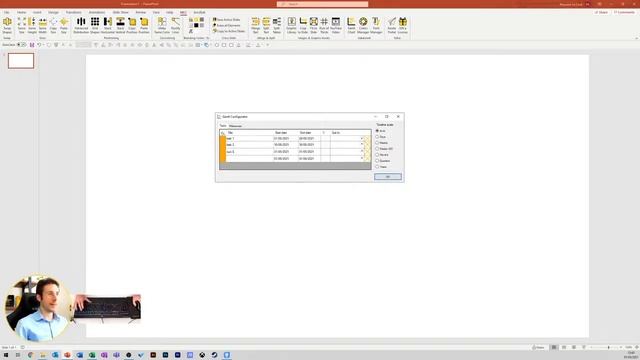This screenshot has width=640, height=360.
Task: Open the Colors Manager
Action: click(363, 25)
